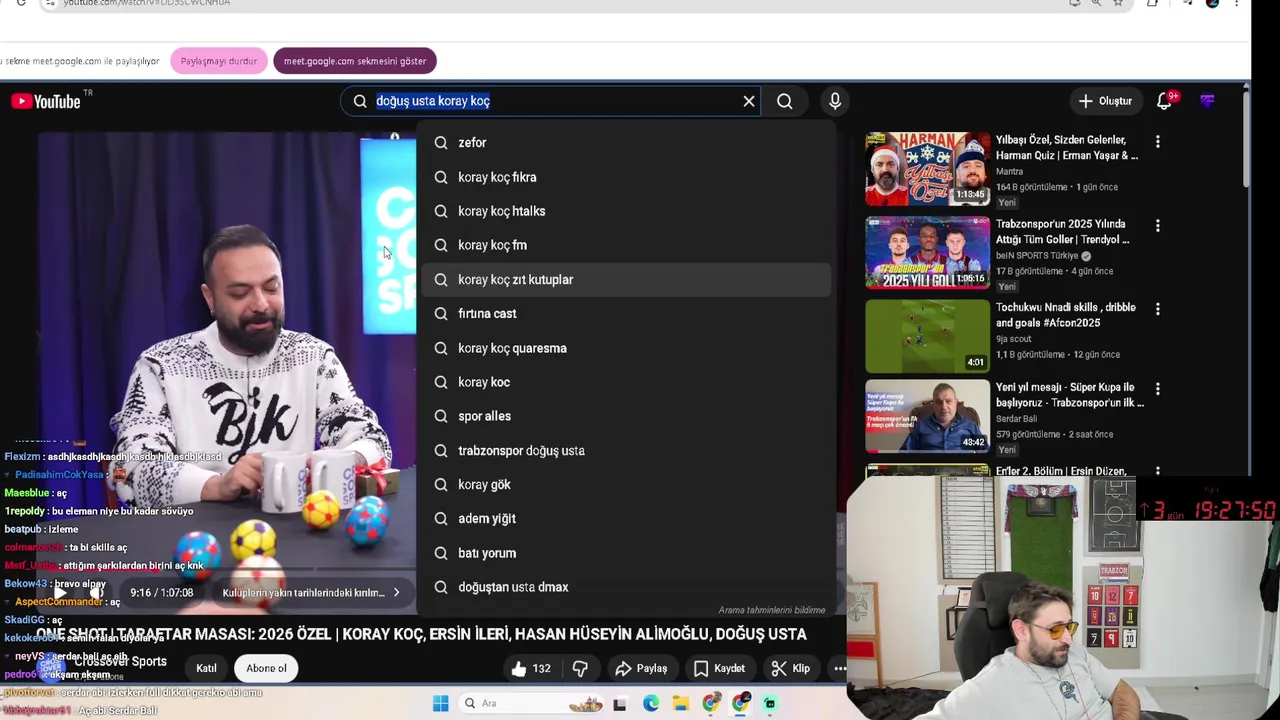Select suggestion 'doğuştan usta dmax'
The width and height of the screenshot is (1280, 720).
[x=626, y=587]
